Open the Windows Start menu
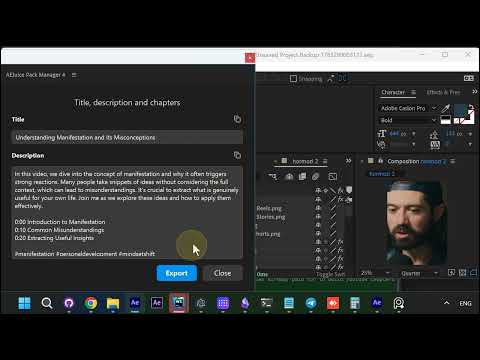The height and width of the screenshot is (360, 480). point(25,303)
